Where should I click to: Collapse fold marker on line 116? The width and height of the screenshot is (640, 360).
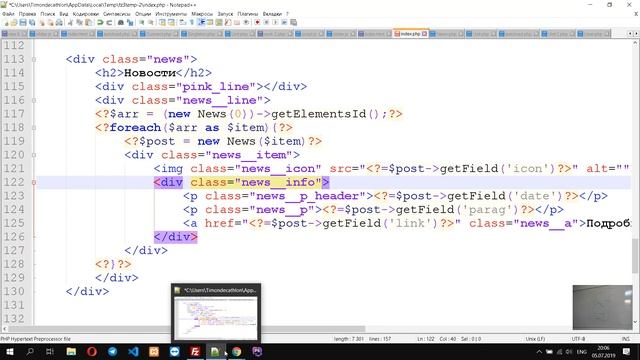pyautogui.click(x=34, y=100)
